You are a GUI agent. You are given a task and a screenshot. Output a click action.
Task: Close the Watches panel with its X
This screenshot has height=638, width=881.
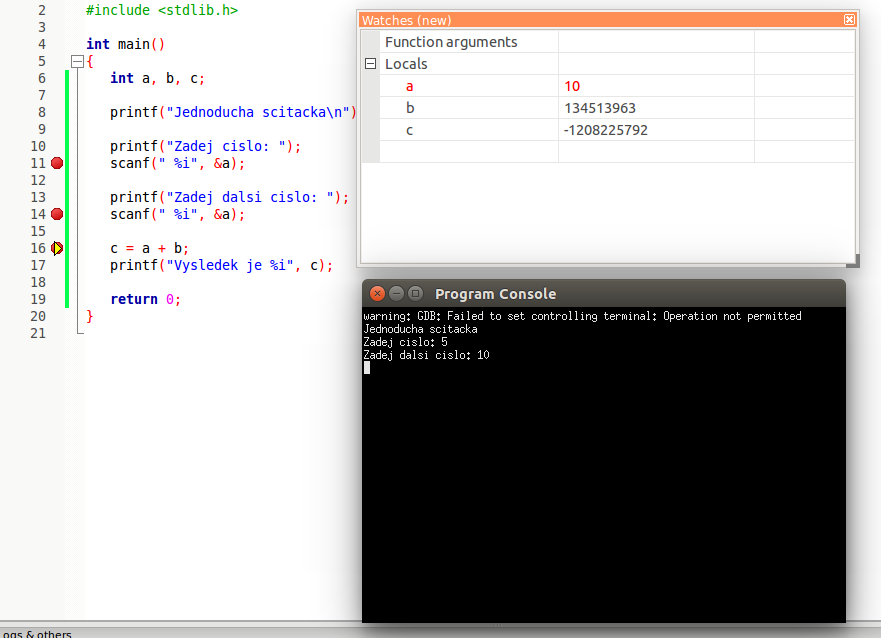849,20
